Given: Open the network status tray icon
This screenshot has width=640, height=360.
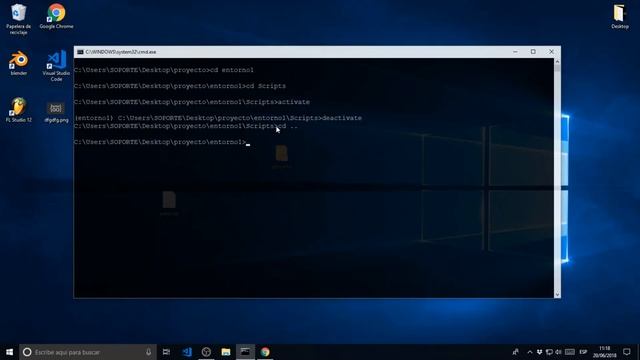Looking at the screenshot, I should tap(549, 352).
